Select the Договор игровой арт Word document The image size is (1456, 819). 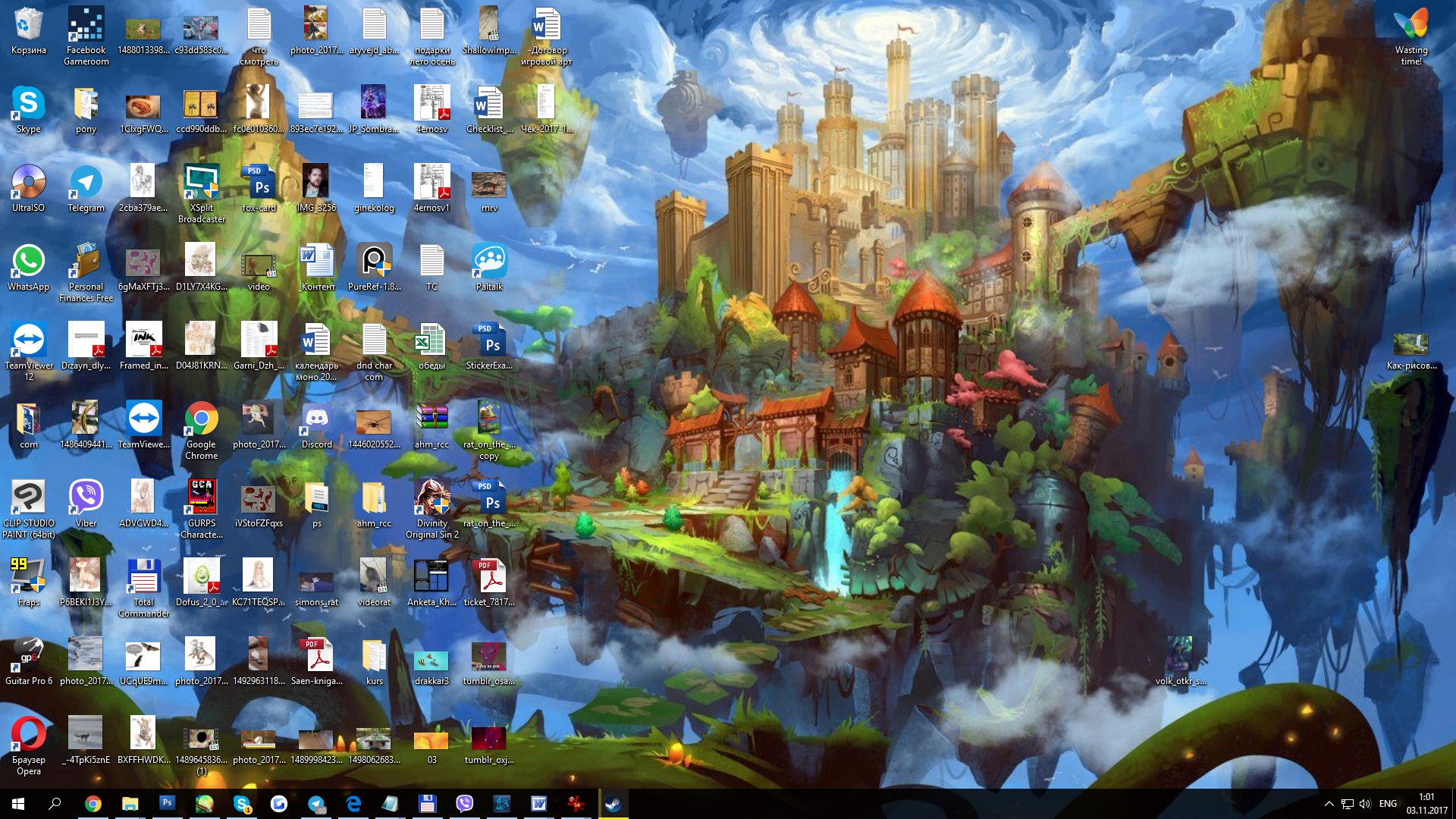point(546,36)
